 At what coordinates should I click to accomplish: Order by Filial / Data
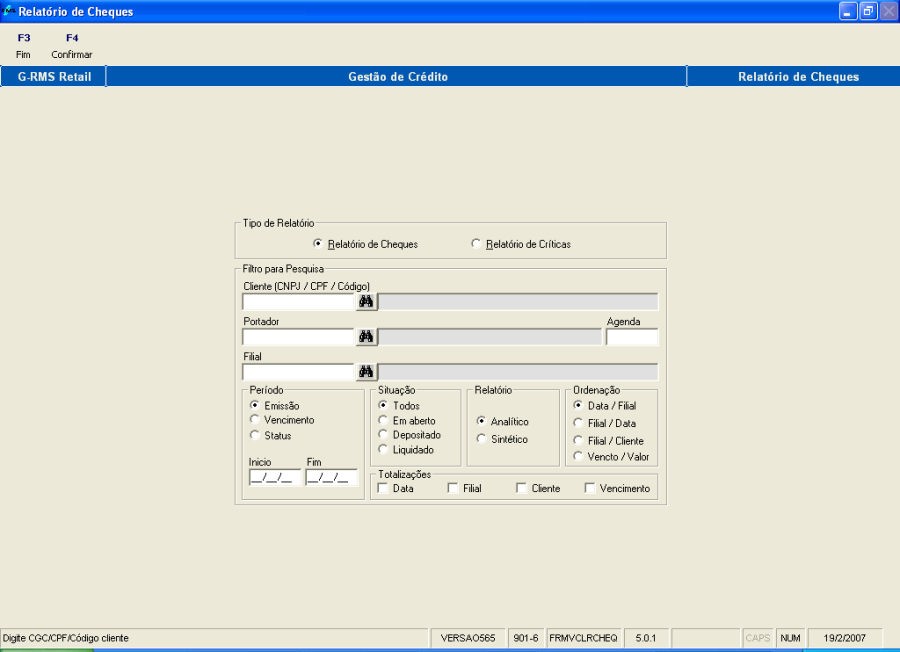[605, 423]
